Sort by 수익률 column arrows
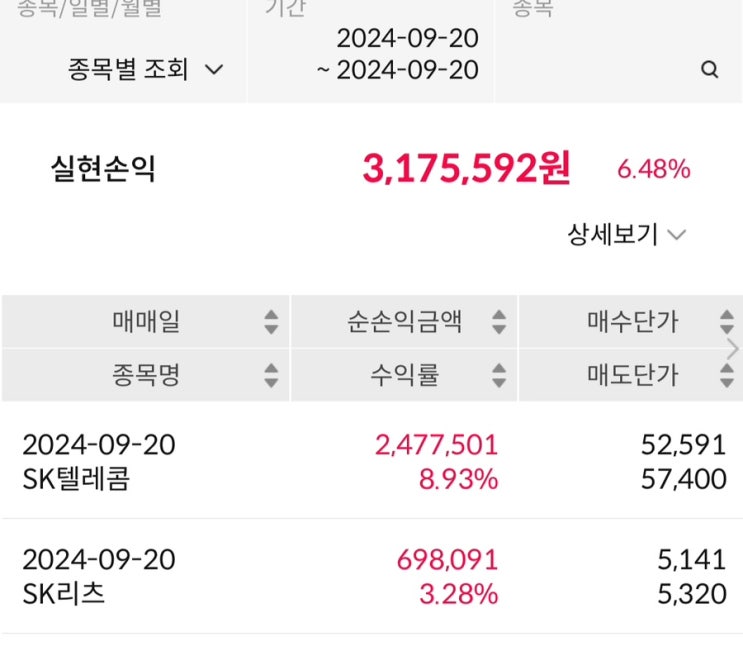743x651 pixels. (499, 375)
